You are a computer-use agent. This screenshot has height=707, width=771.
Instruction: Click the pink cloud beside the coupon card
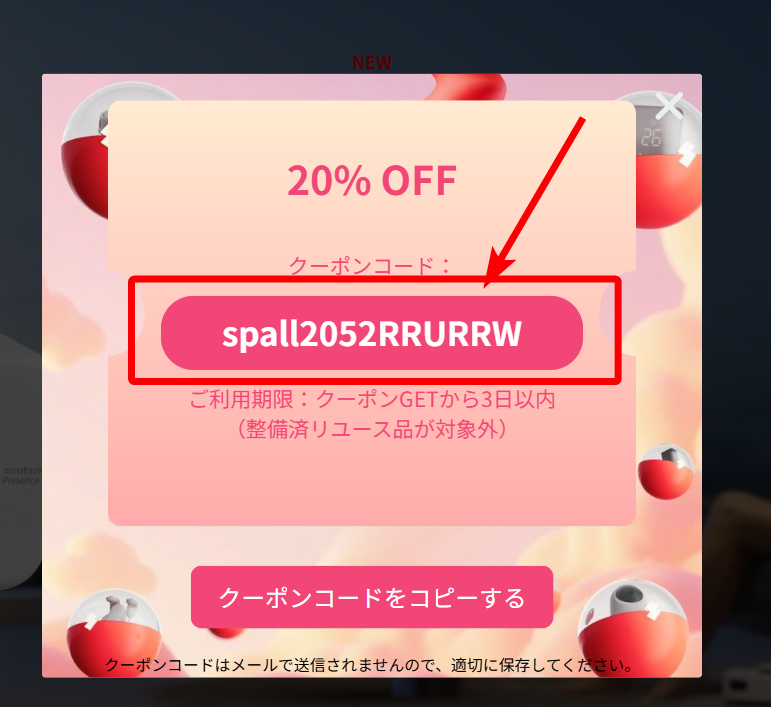point(74,322)
